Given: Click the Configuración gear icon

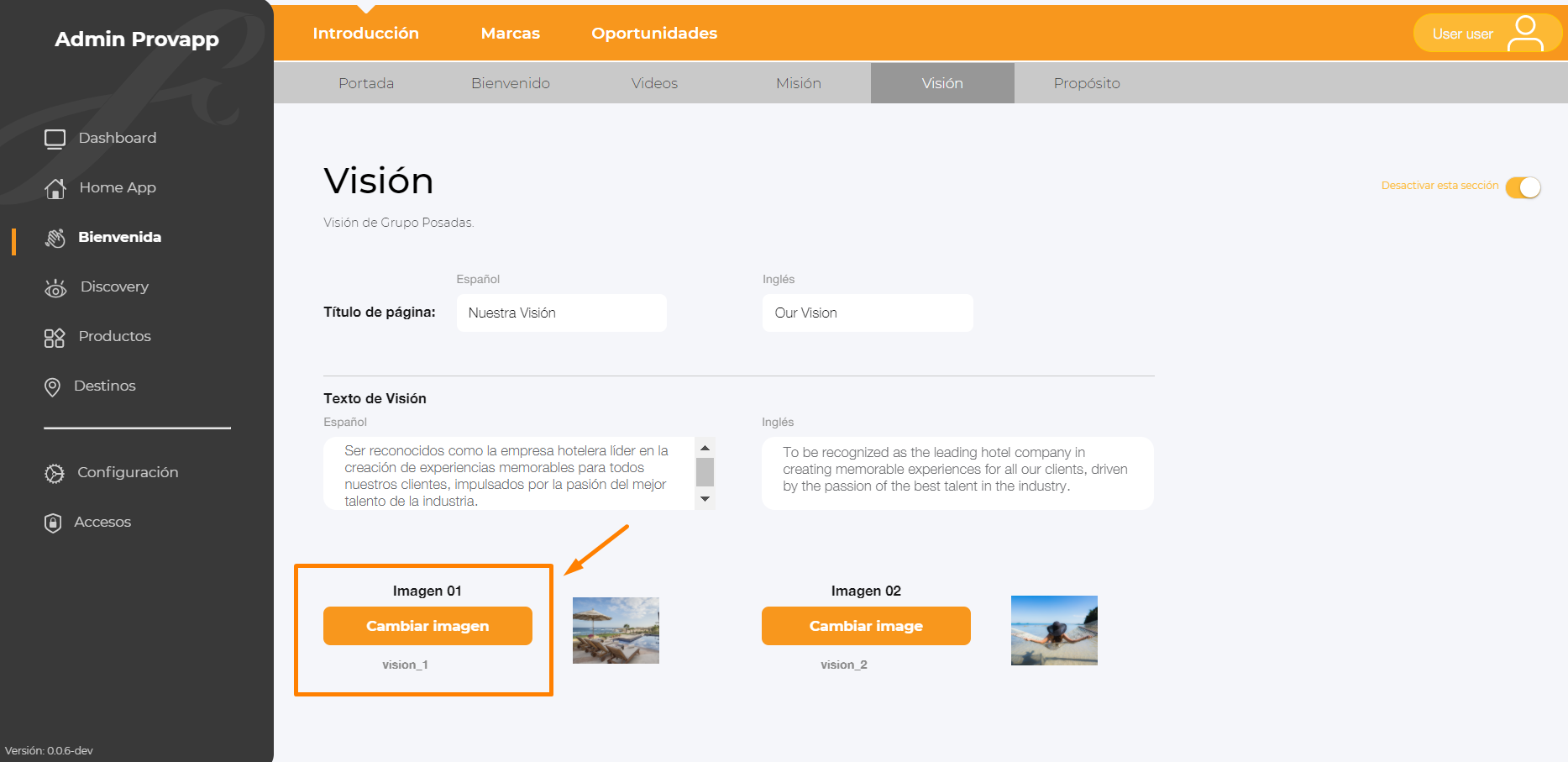Looking at the screenshot, I should pos(55,473).
